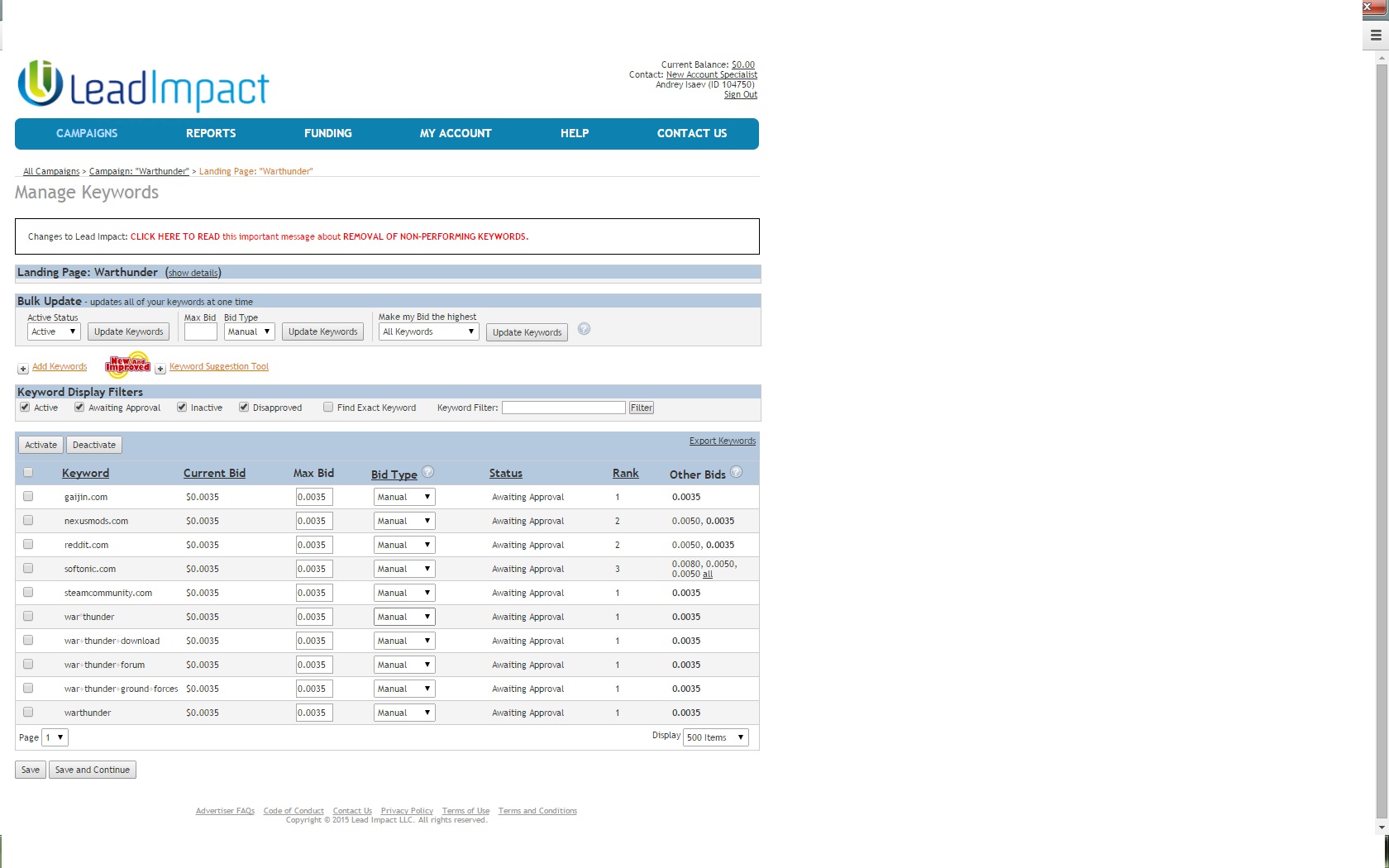Expand the plus icon beside Keyword Suggestion Tool
Viewport: 1389px width, 868px height.
click(160, 369)
